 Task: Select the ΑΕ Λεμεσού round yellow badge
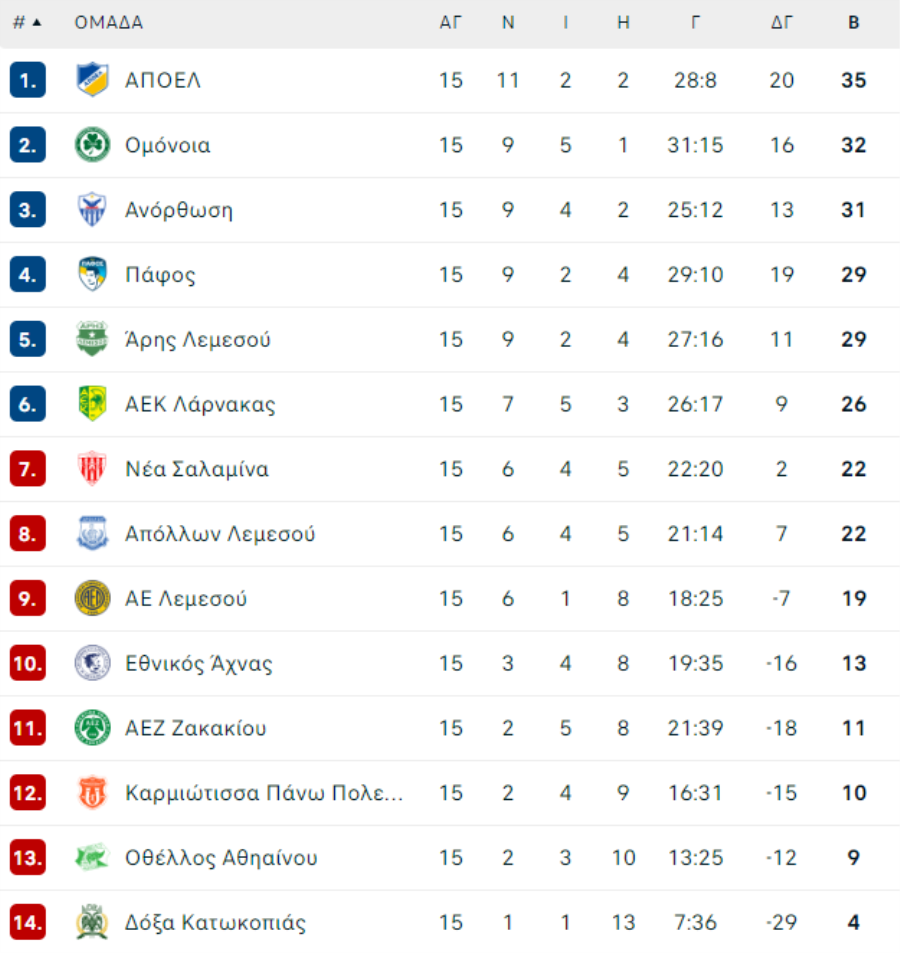tap(92, 598)
